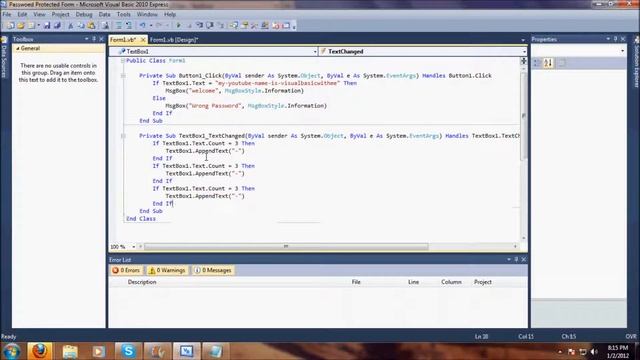Toggle auto-hide pin on Properties panel
Viewport: 640px width, 360px height.
[x=616, y=39]
